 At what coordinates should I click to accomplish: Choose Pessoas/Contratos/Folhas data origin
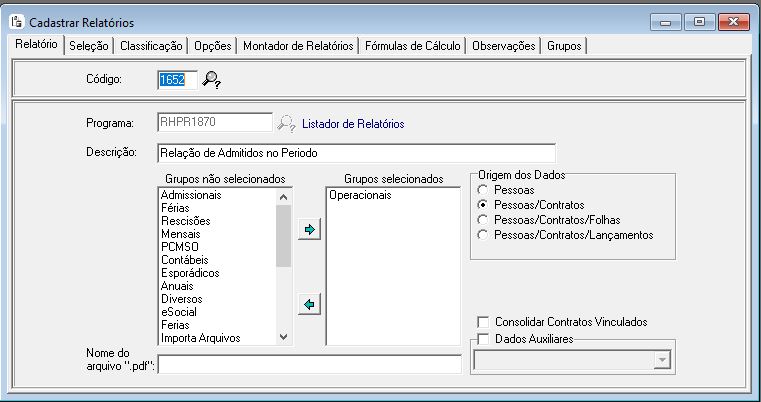tap(485, 219)
